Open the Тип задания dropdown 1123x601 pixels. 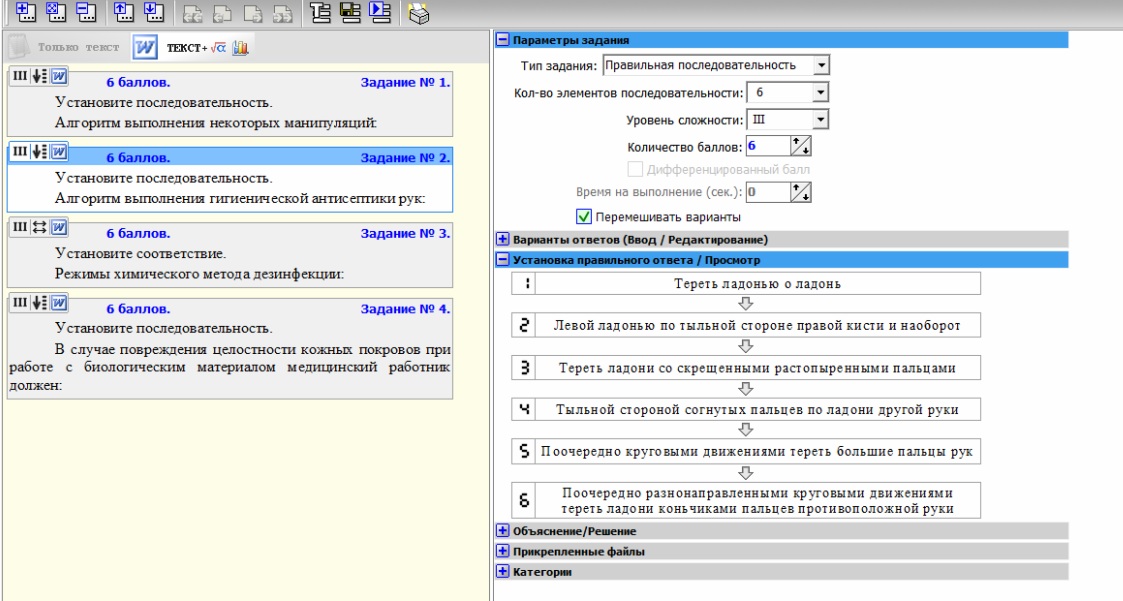(821, 65)
